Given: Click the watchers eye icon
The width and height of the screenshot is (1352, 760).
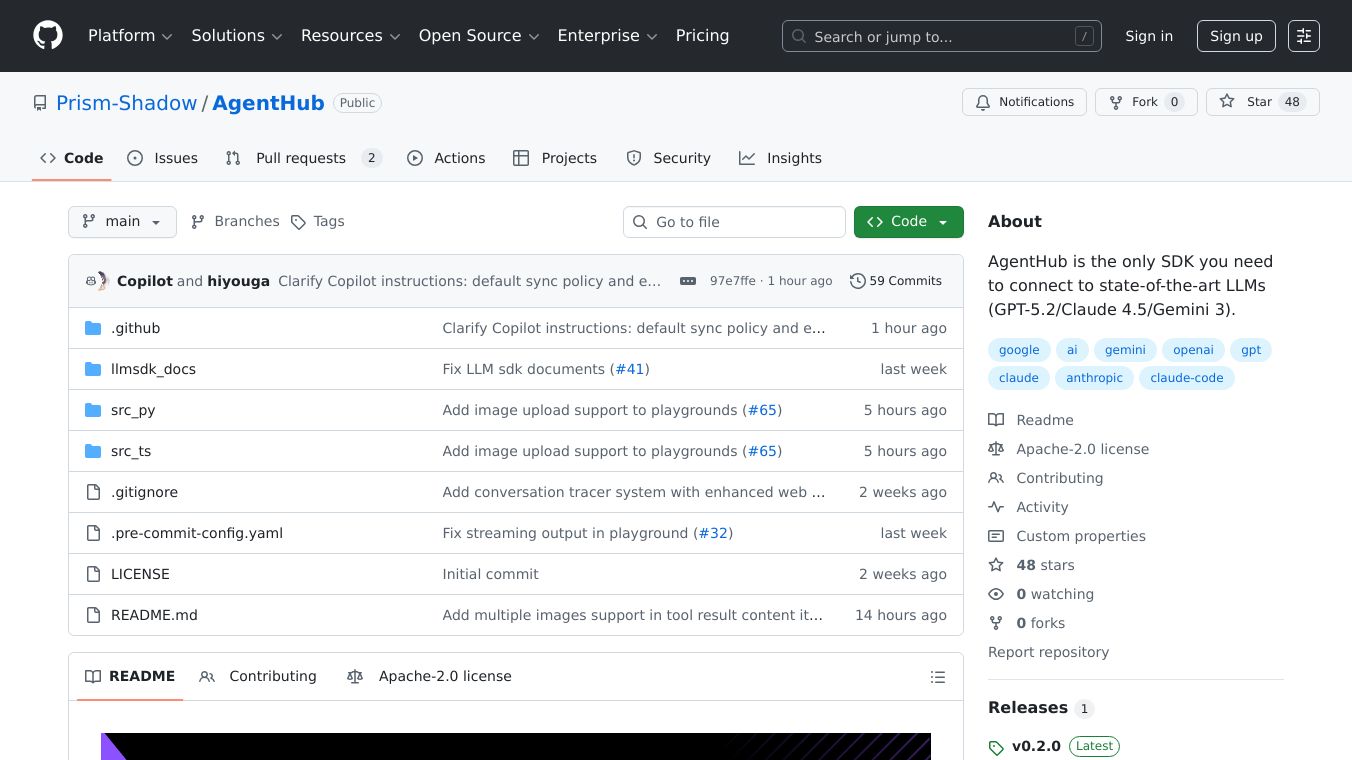Looking at the screenshot, I should click(x=996, y=594).
